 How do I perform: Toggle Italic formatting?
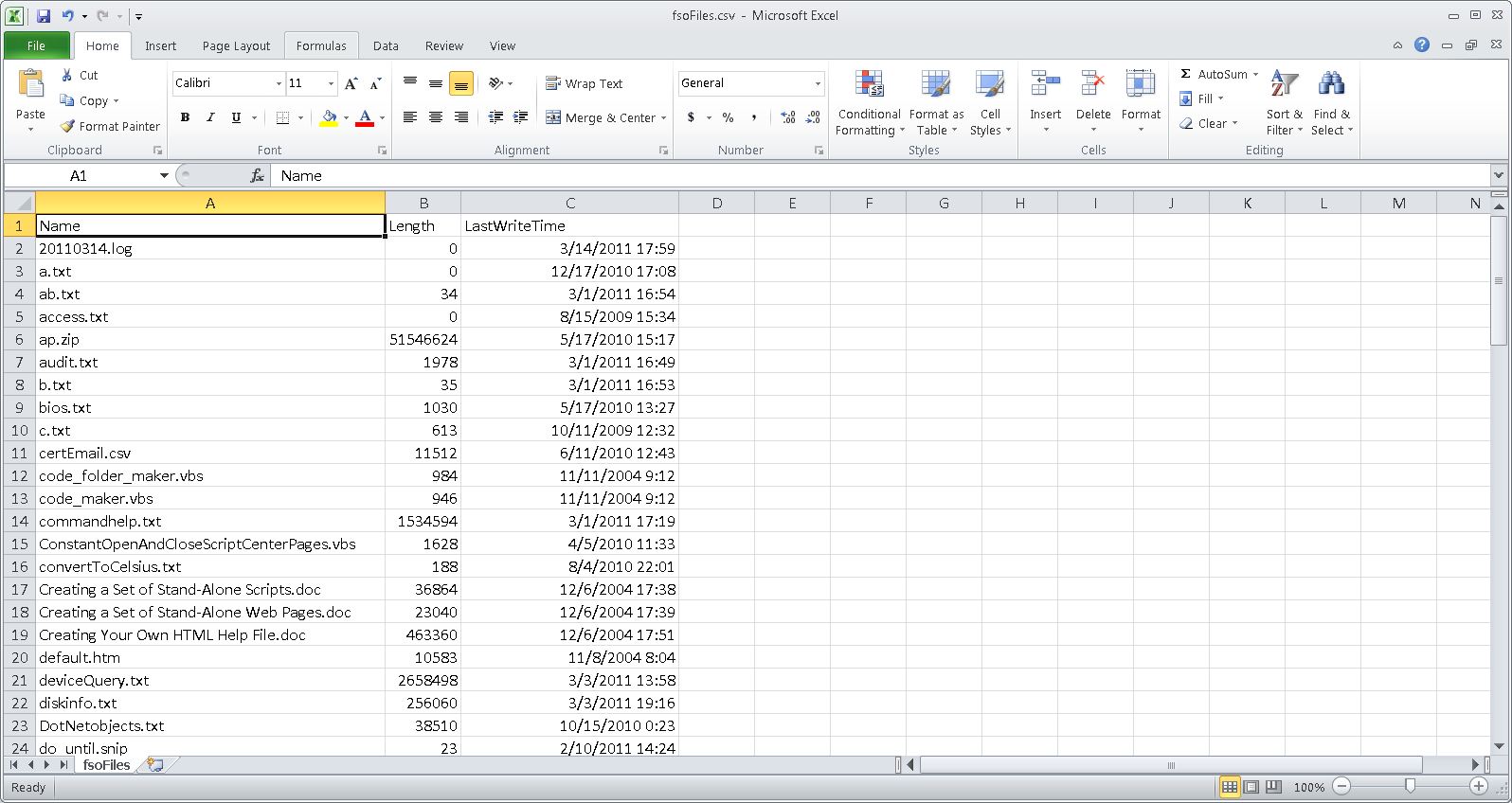[210, 117]
